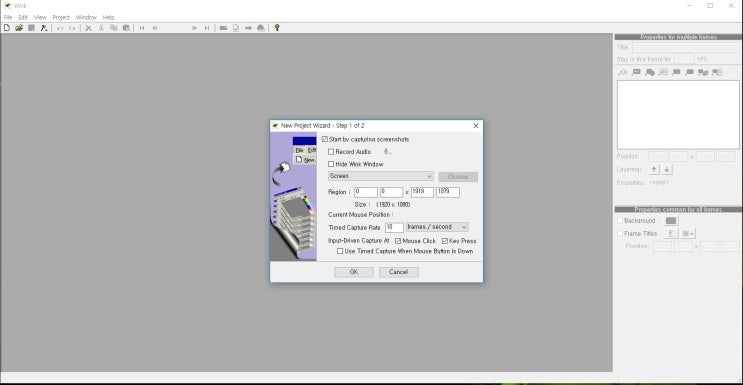Tick the Hide Wink Window checkbox
Viewport: 743px width, 385px height.
(331, 164)
